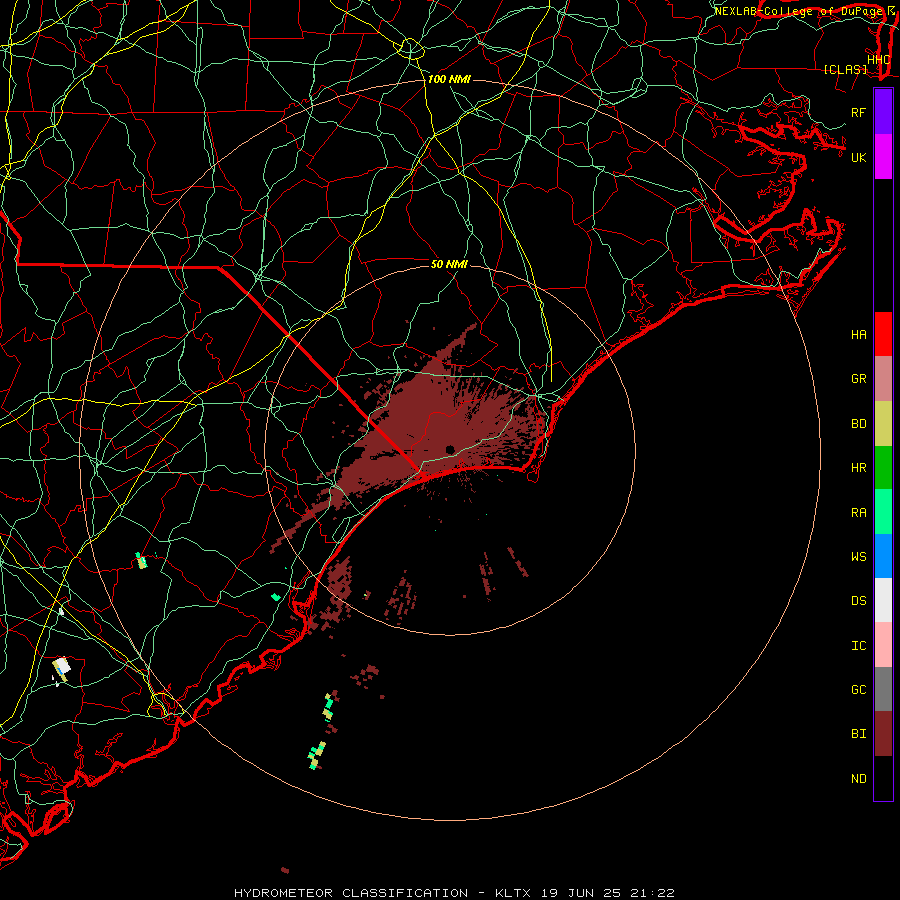Select the BD yellow legend color
Image resolution: width=900 pixels, height=900 pixels.
click(x=883, y=424)
